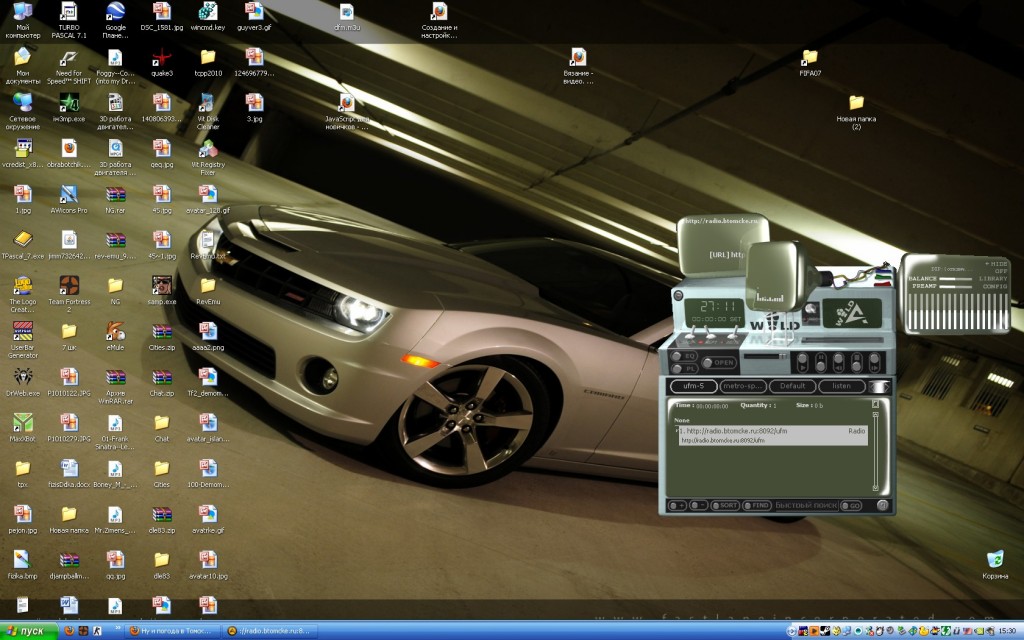
Task: Select the Team Fortress 2 icon
Action: click(68, 284)
